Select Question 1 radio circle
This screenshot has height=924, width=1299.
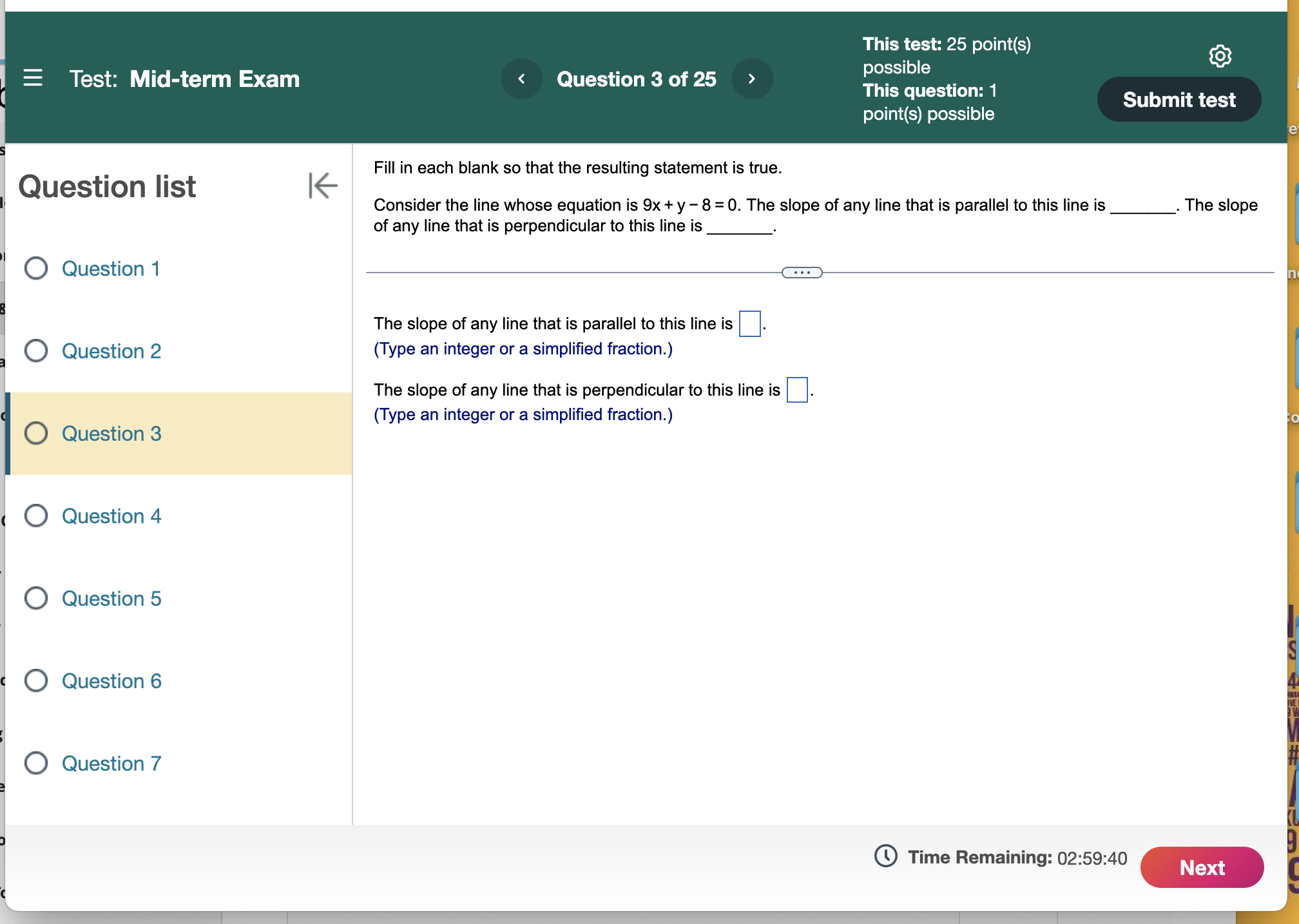36,268
